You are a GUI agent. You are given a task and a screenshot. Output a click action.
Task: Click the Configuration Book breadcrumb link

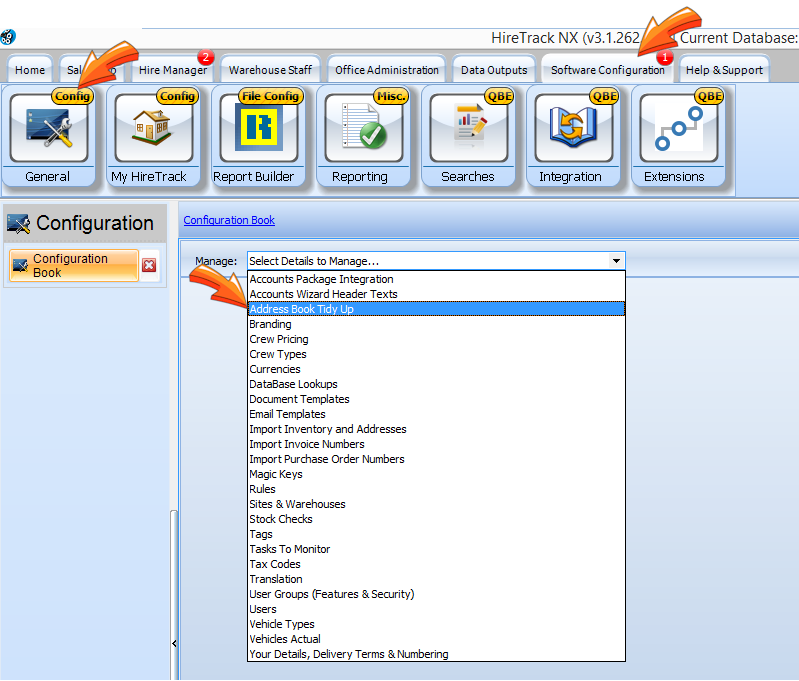point(229,220)
